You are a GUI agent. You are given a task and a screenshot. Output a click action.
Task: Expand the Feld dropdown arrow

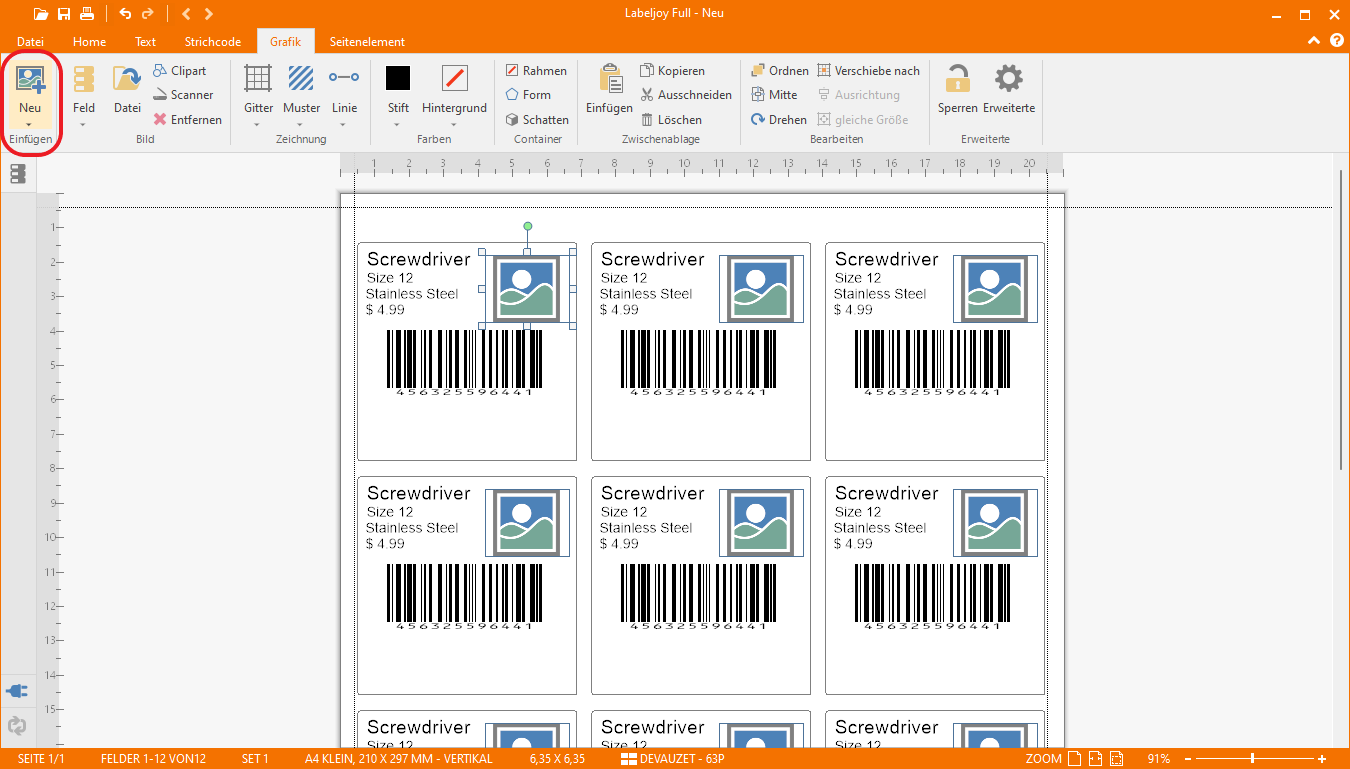(84, 125)
